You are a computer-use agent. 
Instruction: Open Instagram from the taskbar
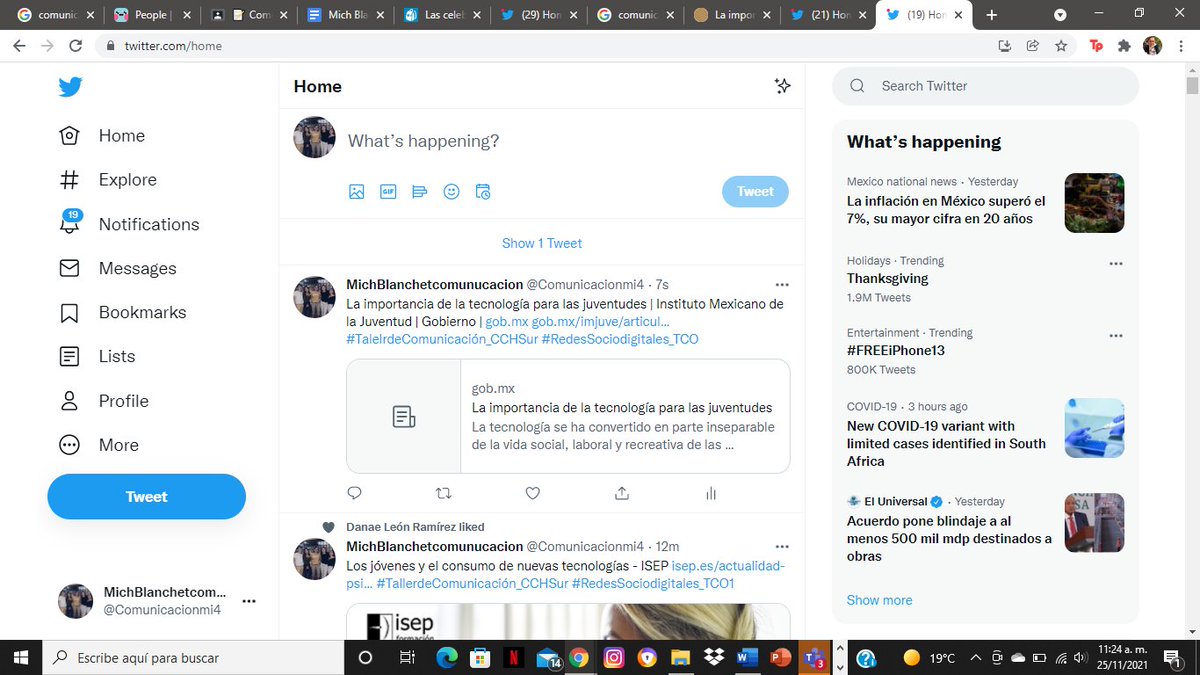pyautogui.click(x=614, y=658)
